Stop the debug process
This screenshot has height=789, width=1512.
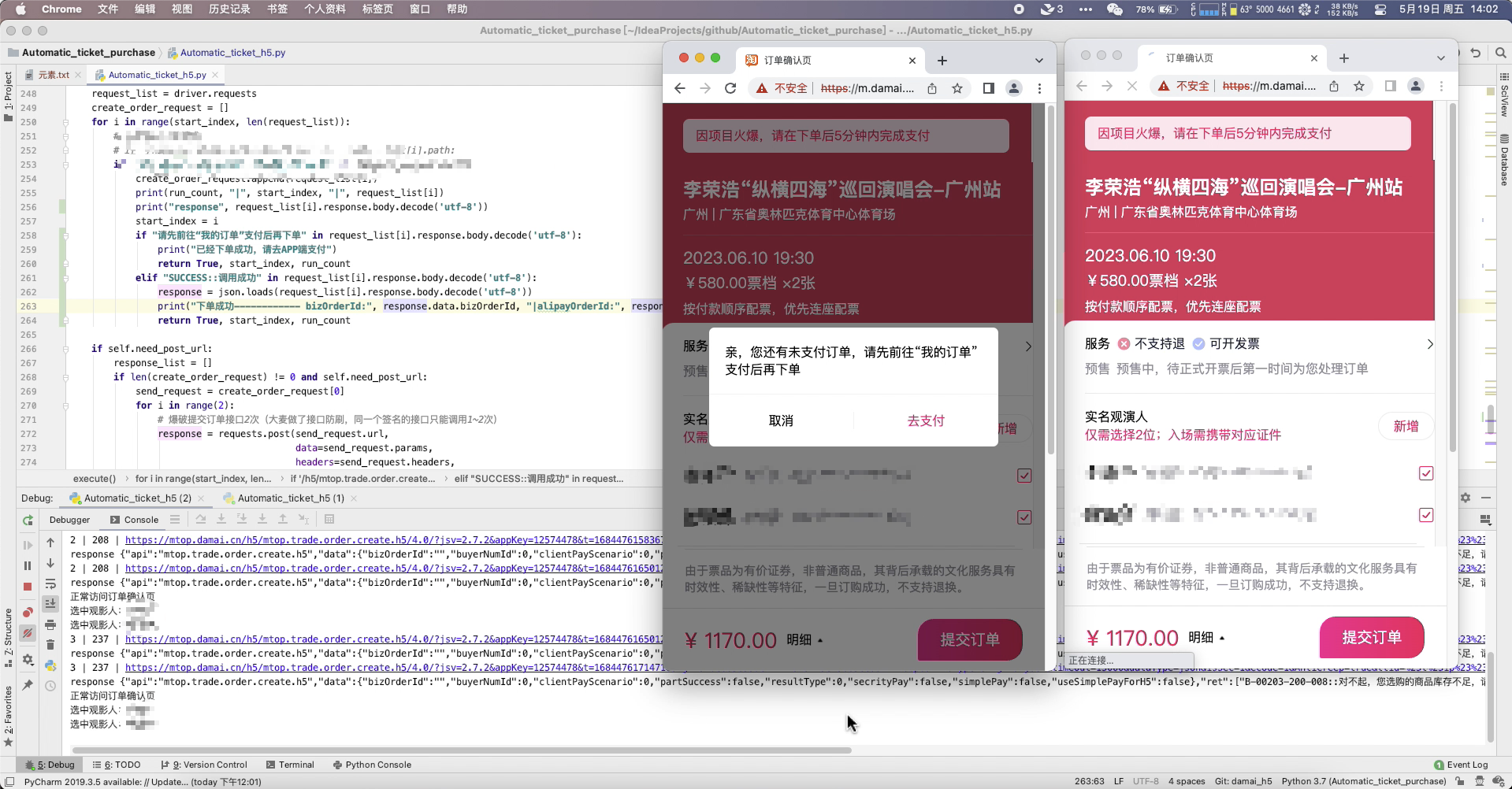(28, 587)
